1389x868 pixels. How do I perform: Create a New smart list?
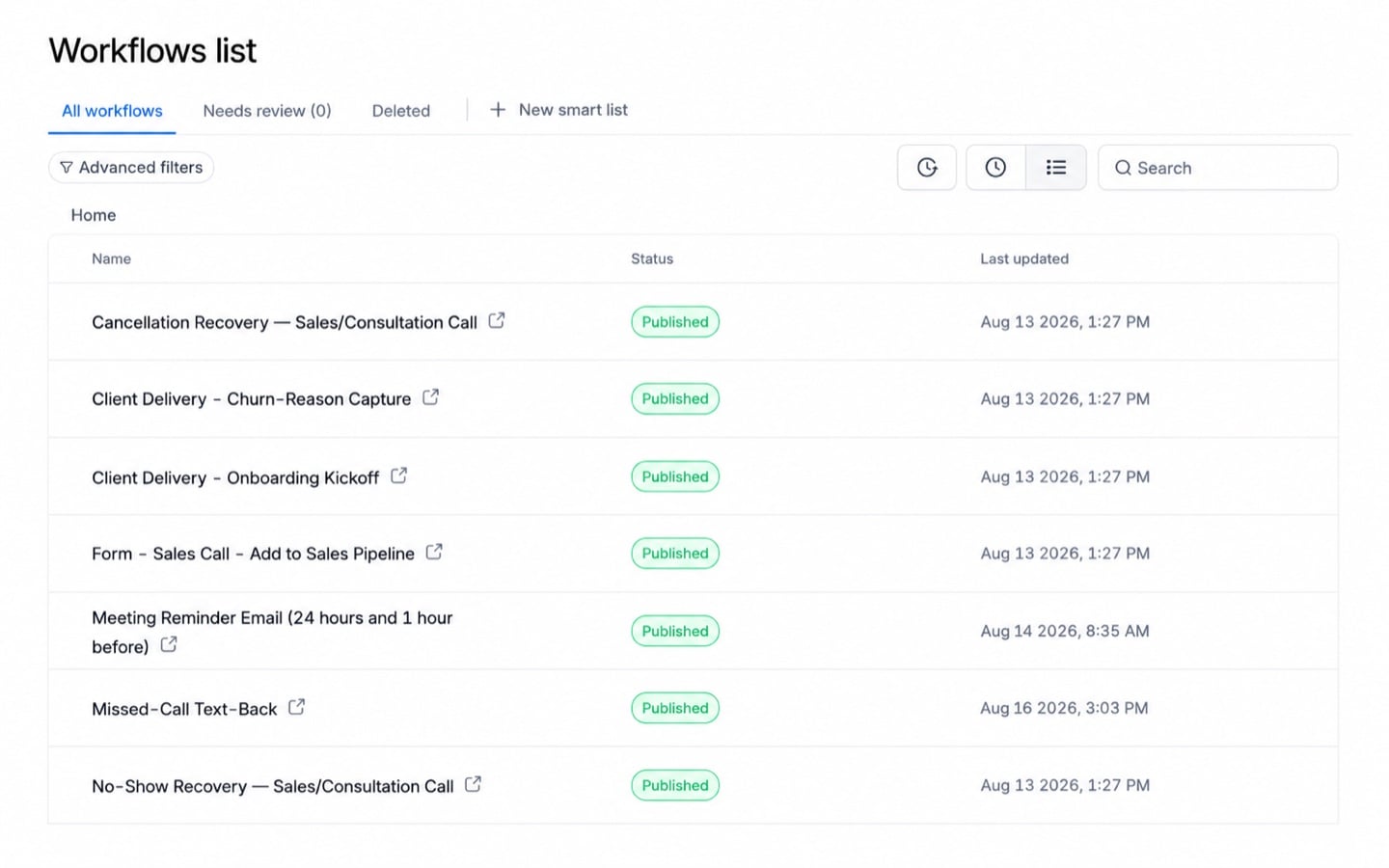(559, 110)
